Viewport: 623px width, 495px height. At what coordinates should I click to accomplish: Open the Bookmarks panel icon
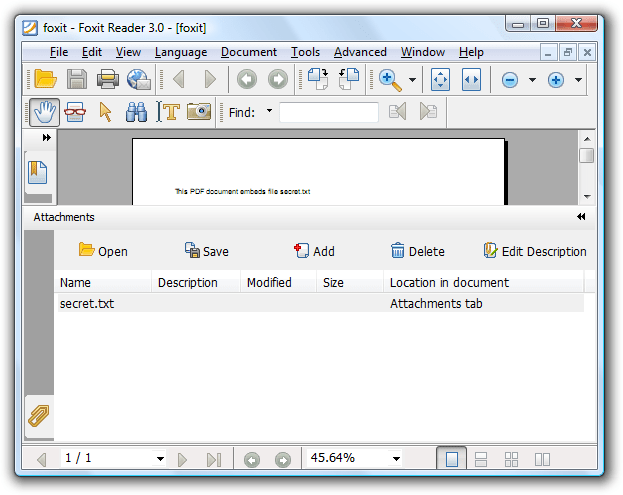[38, 172]
